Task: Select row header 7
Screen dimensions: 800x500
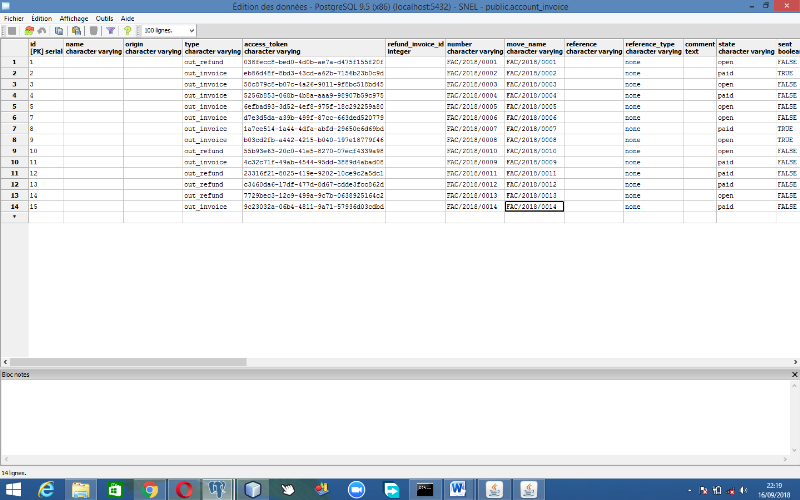Action: click(x=14, y=129)
